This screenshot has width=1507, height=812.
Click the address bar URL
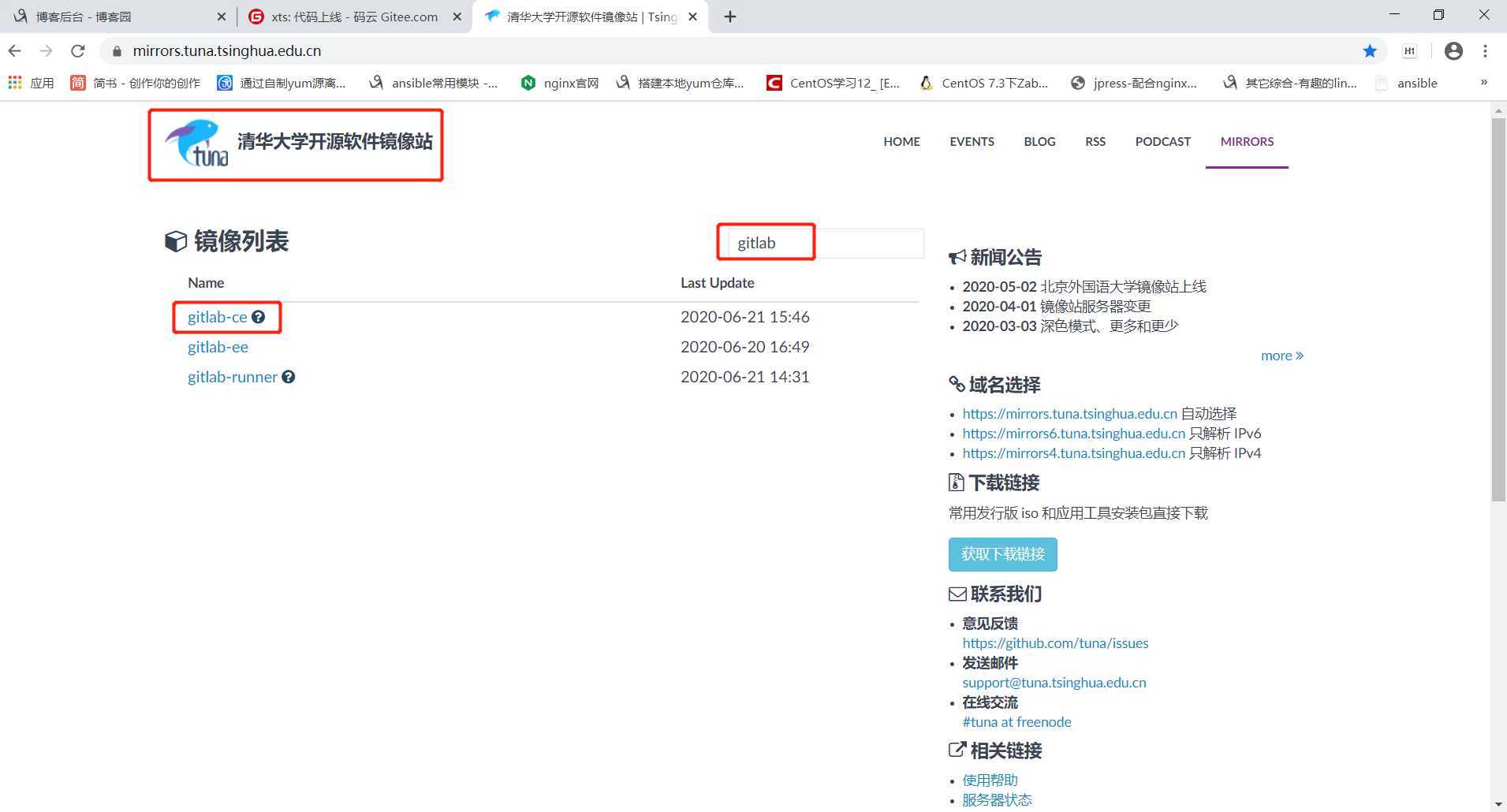click(227, 50)
